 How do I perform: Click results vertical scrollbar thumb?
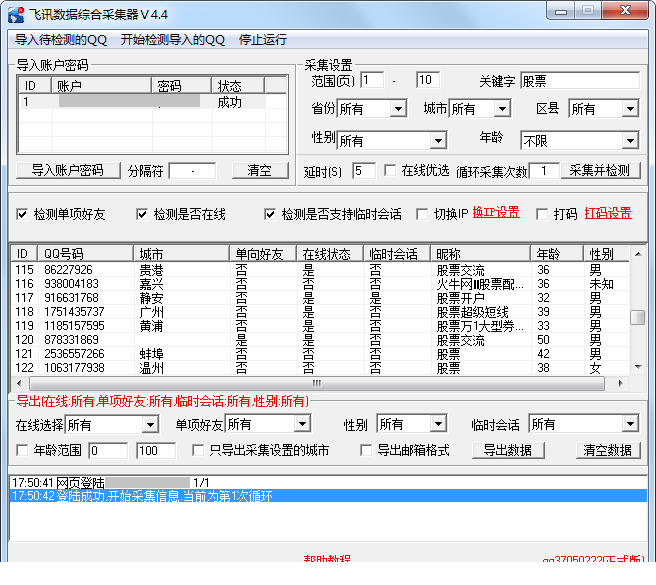coord(638,317)
